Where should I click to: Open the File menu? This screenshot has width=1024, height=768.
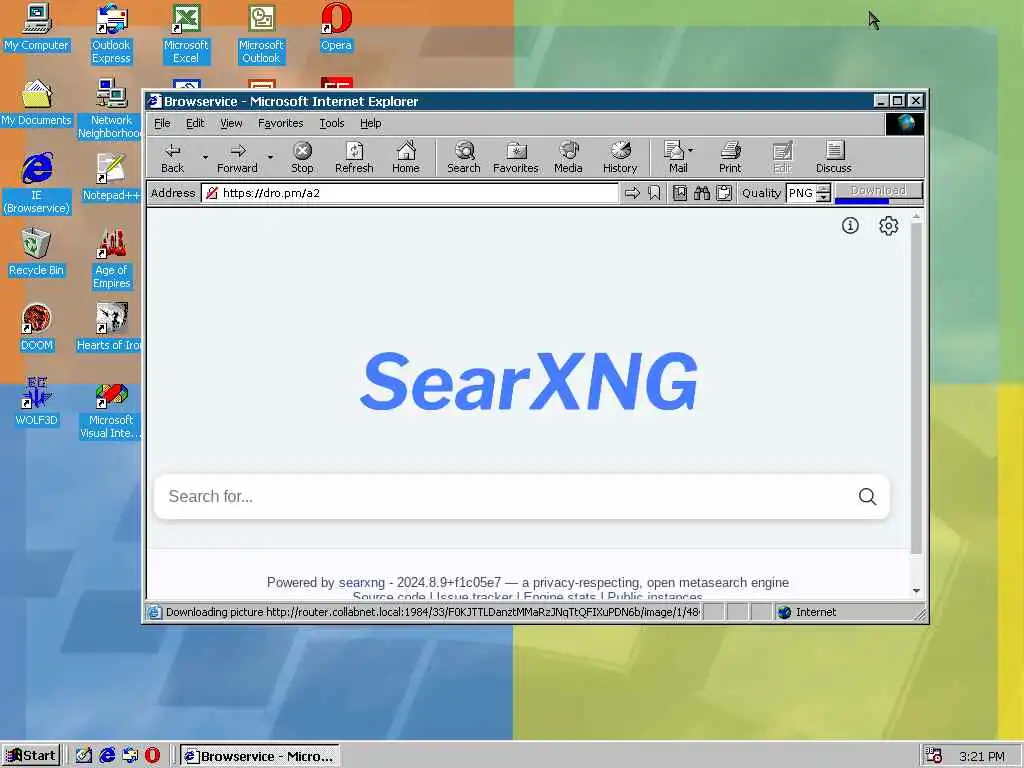coord(162,123)
